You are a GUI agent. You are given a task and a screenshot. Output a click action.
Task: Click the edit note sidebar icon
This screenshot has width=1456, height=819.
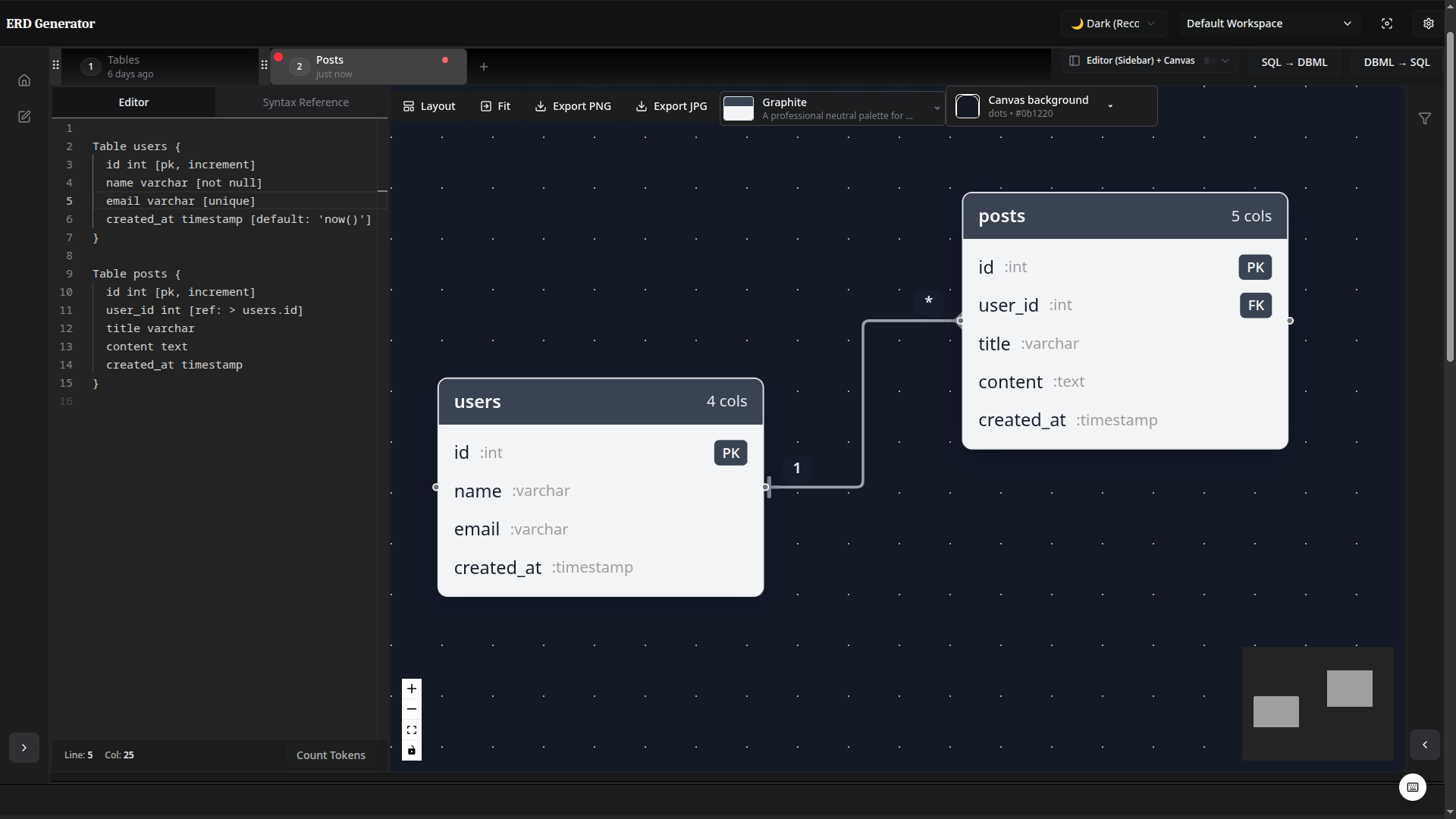click(24, 117)
